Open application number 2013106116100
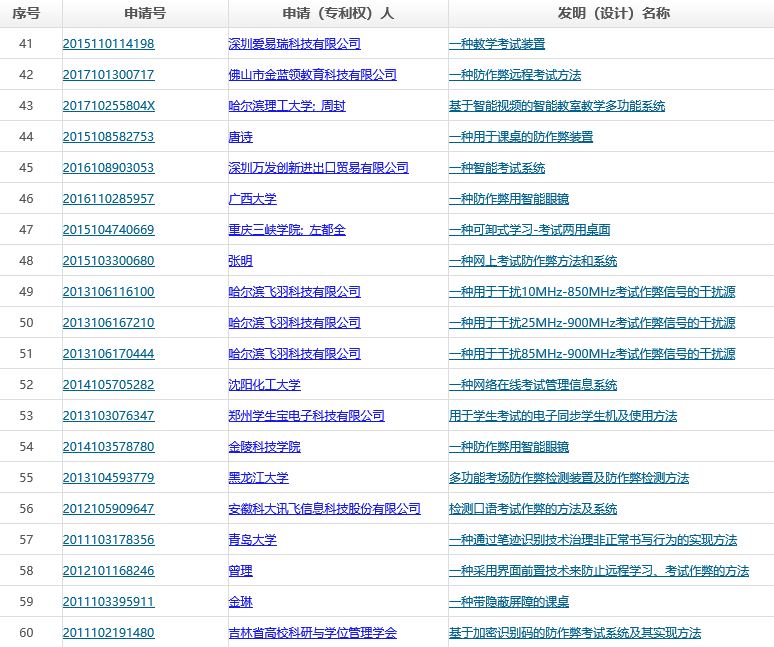Screen dimensions: 774x647 tap(109, 292)
